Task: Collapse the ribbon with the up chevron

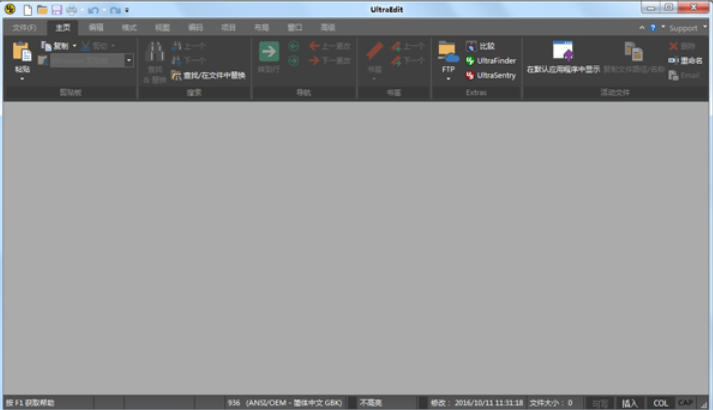Action: click(x=642, y=28)
